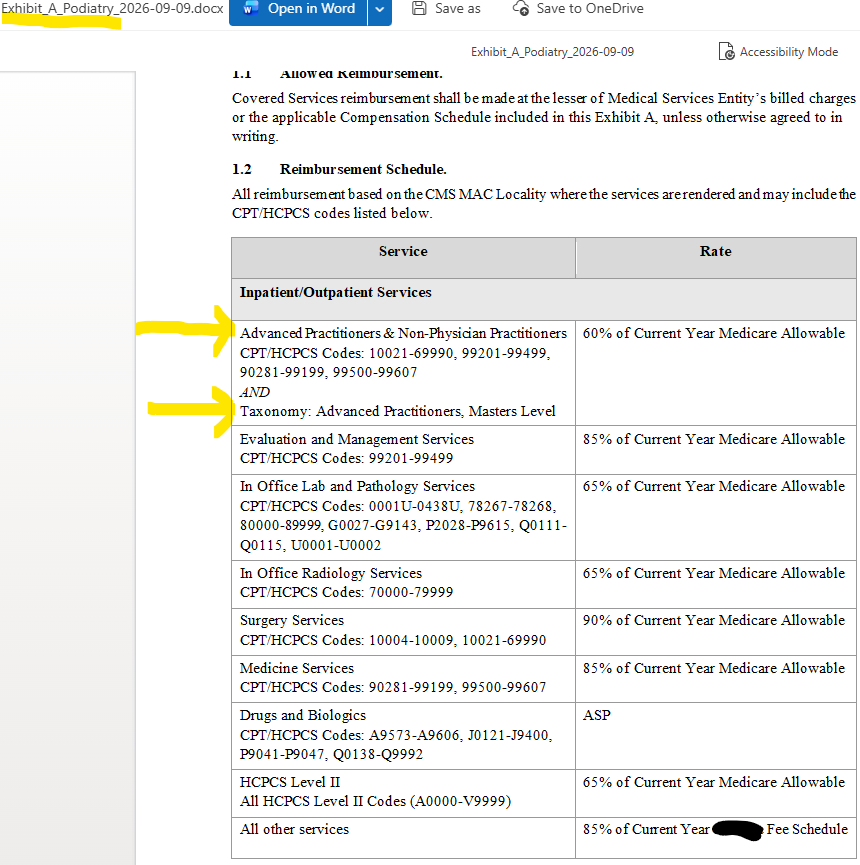Click Advanced Practitioners & Non-Physician Practitioners text
Viewport: 860px width, 865px height.
tap(403, 333)
